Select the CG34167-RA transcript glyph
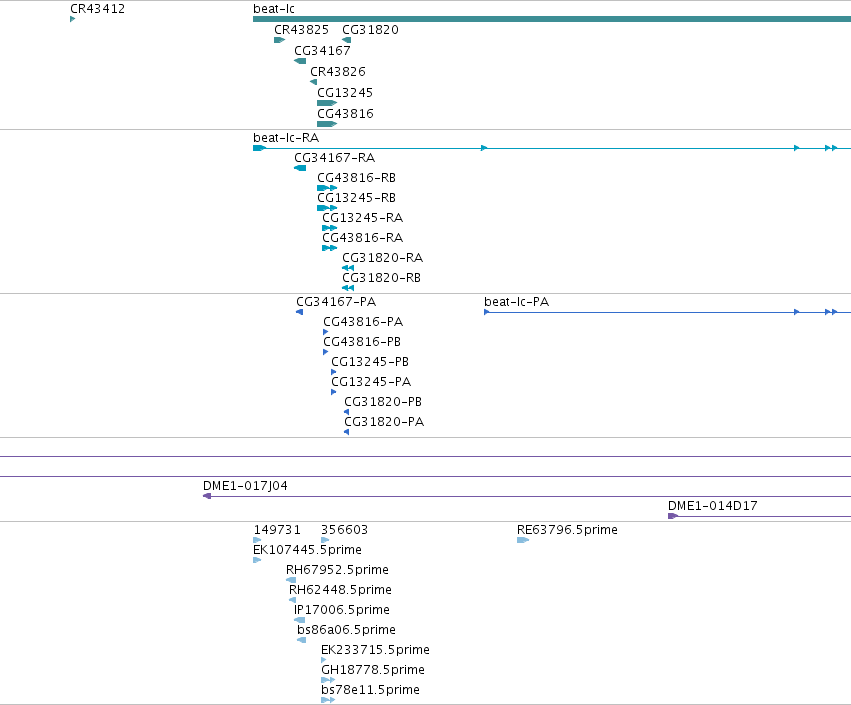 [300, 168]
